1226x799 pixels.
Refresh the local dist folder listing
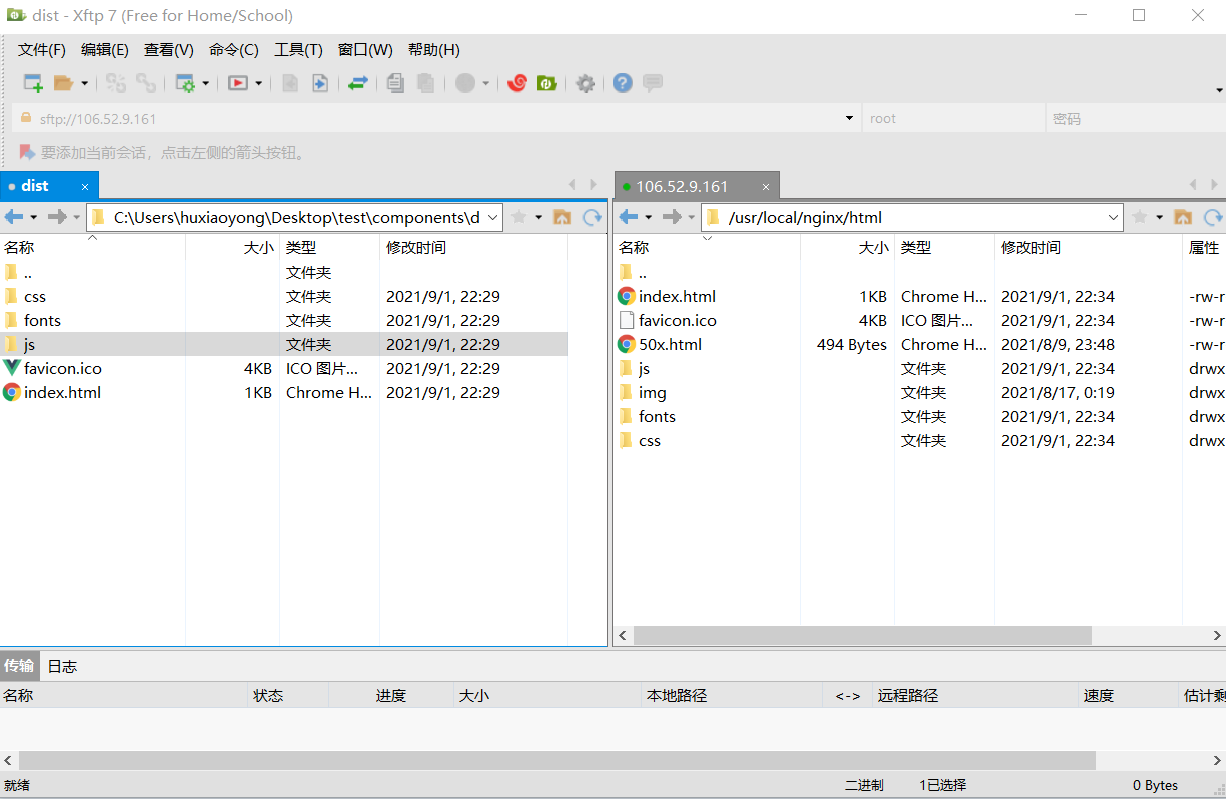pos(593,217)
